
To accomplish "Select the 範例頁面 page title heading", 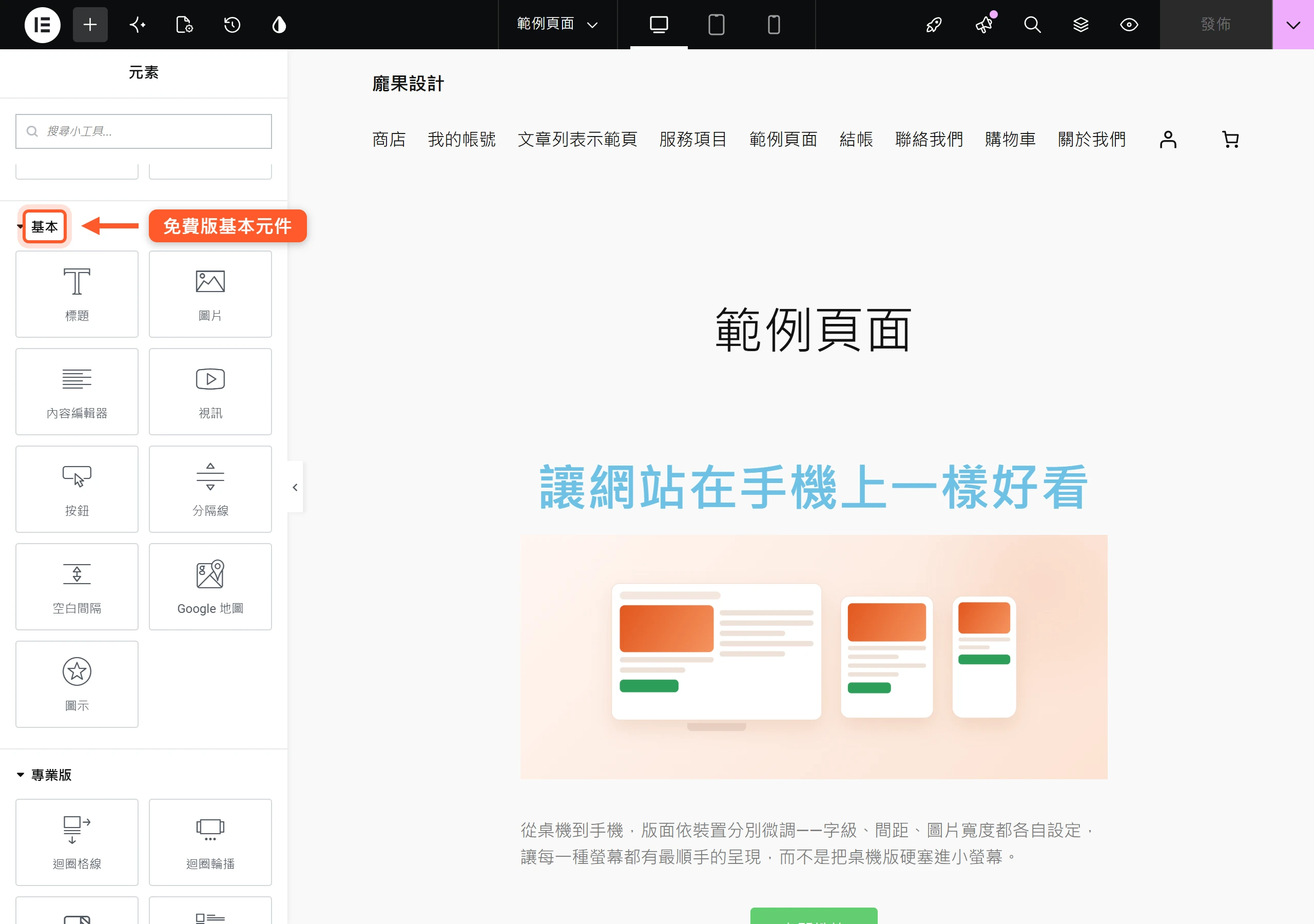I will pyautogui.click(x=813, y=329).
